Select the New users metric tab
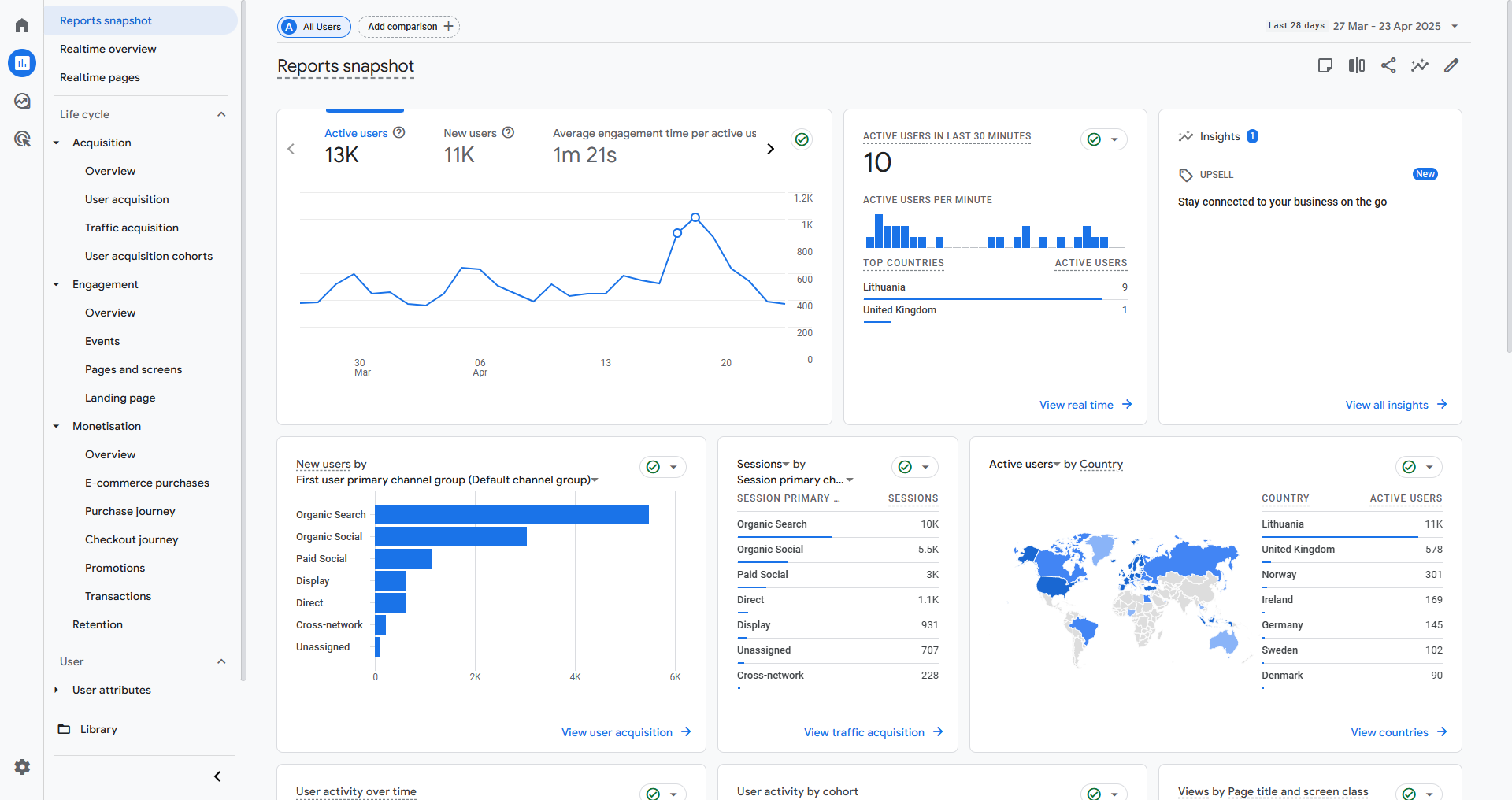This screenshot has width=1512, height=800. tap(470, 134)
